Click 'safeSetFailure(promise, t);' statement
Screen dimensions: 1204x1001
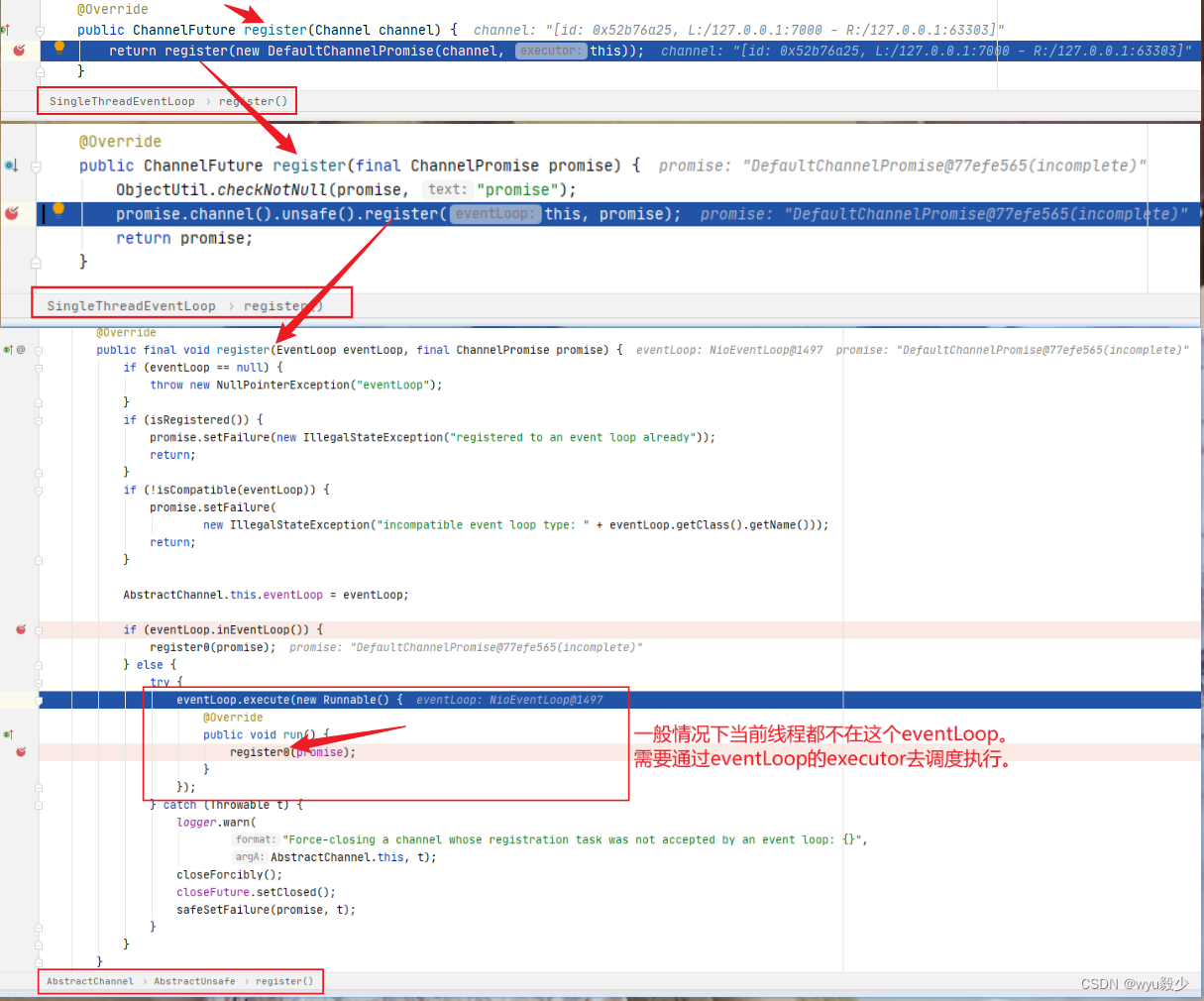tap(266, 910)
